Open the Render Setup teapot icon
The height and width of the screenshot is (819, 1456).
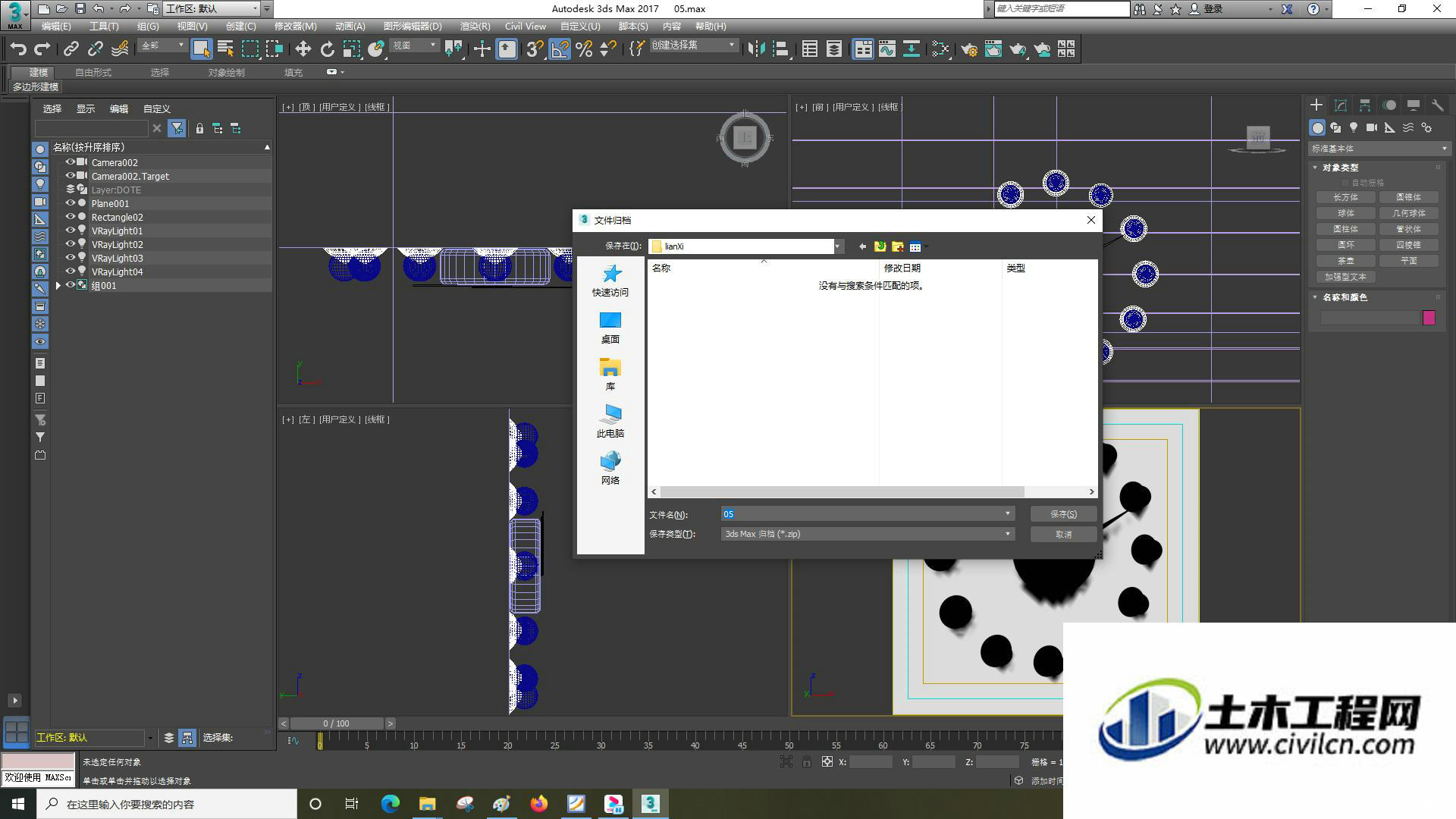pyautogui.click(x=968, y=49)
